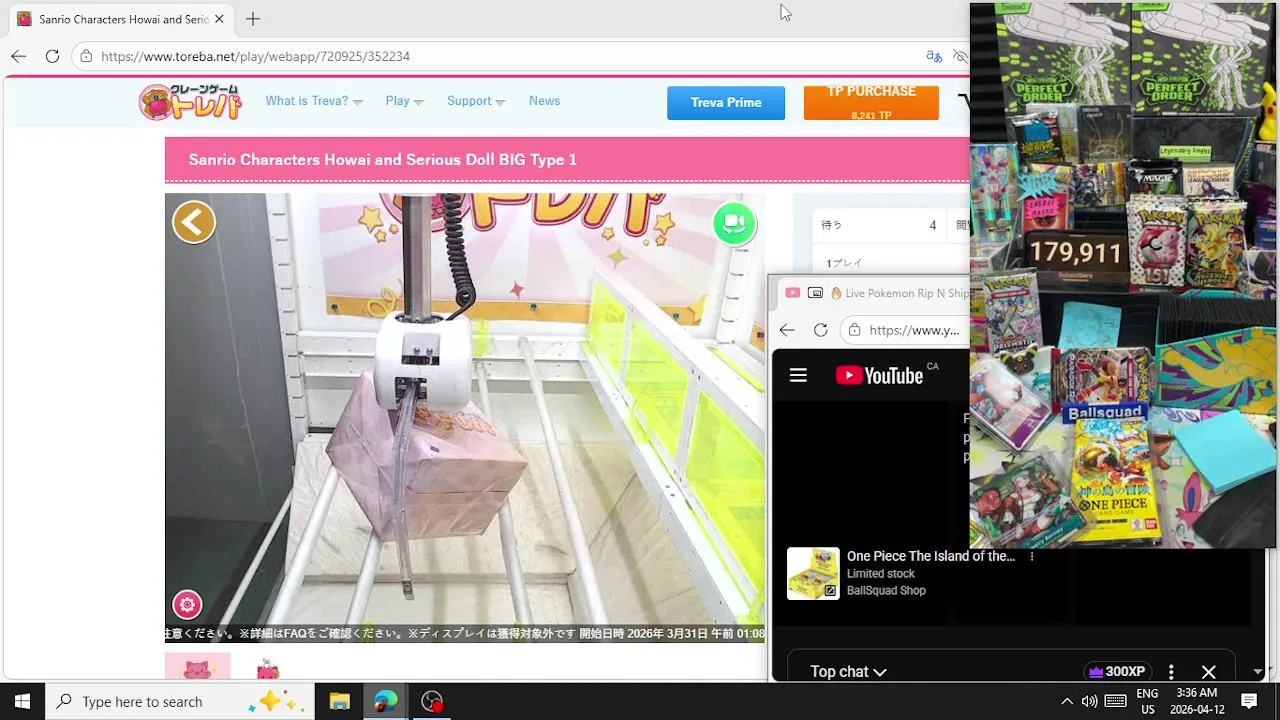The image size is (1280, 720).
Task: Open the notification center icon
Action: [x=1249, y=701]
